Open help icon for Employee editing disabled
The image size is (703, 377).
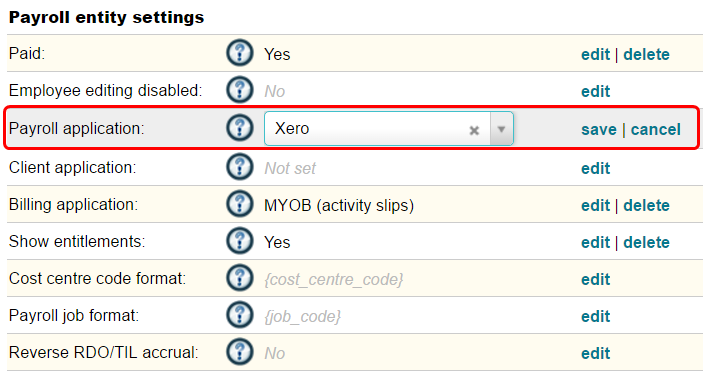point(240,90)
